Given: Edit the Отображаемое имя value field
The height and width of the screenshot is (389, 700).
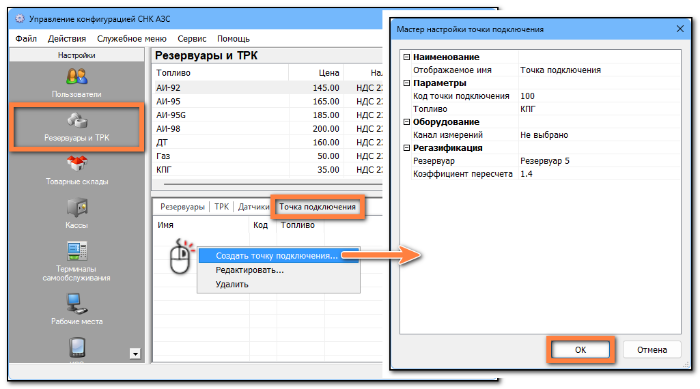Looking at the screenshot, I should pyautogui.click(x=599, y=70).
